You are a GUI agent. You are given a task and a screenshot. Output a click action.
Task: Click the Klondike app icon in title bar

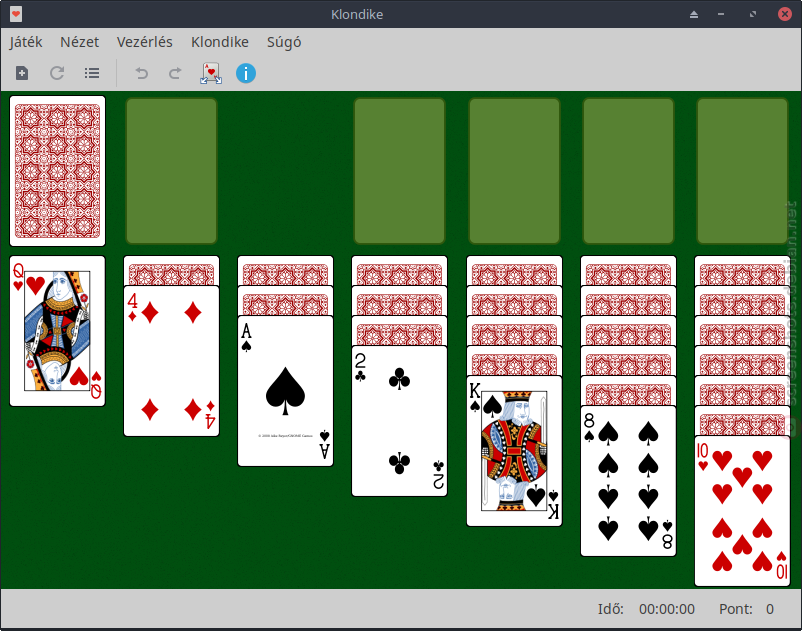tap(16, 14)
